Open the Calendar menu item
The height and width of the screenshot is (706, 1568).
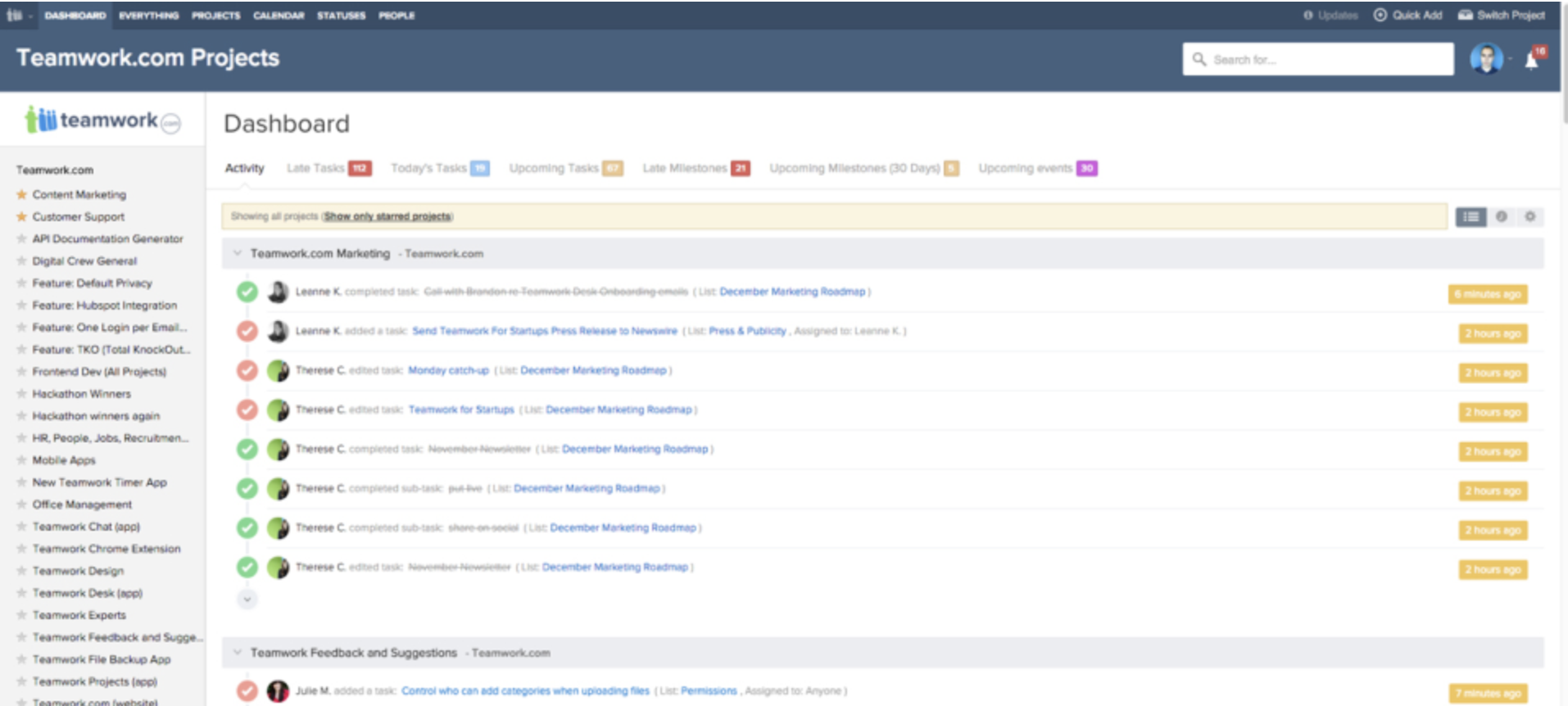[x=279, y=16]
